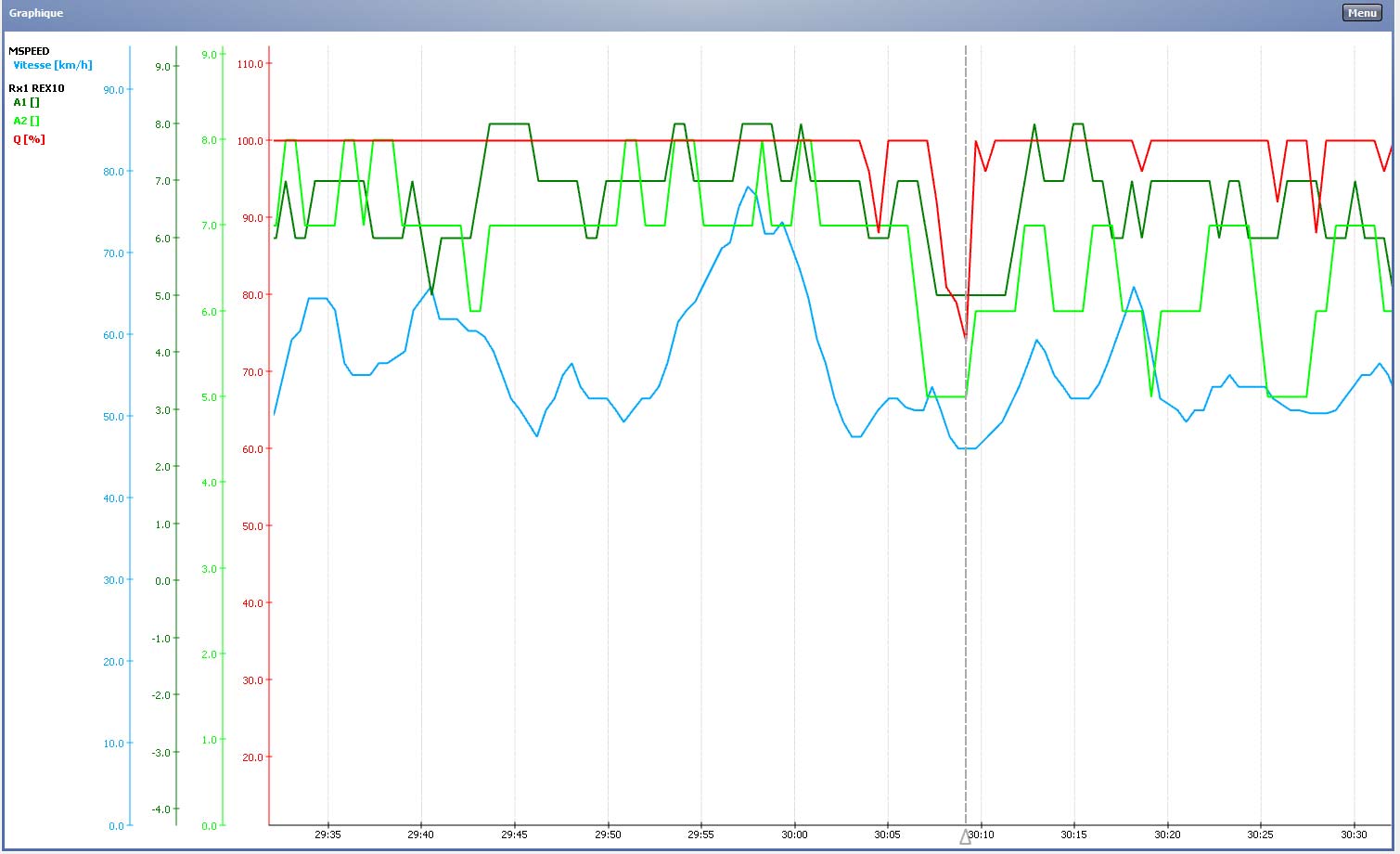Select the A1 [] legend entry
Viewport: 1400px width, 854px height.
click(x=26, y=102)
